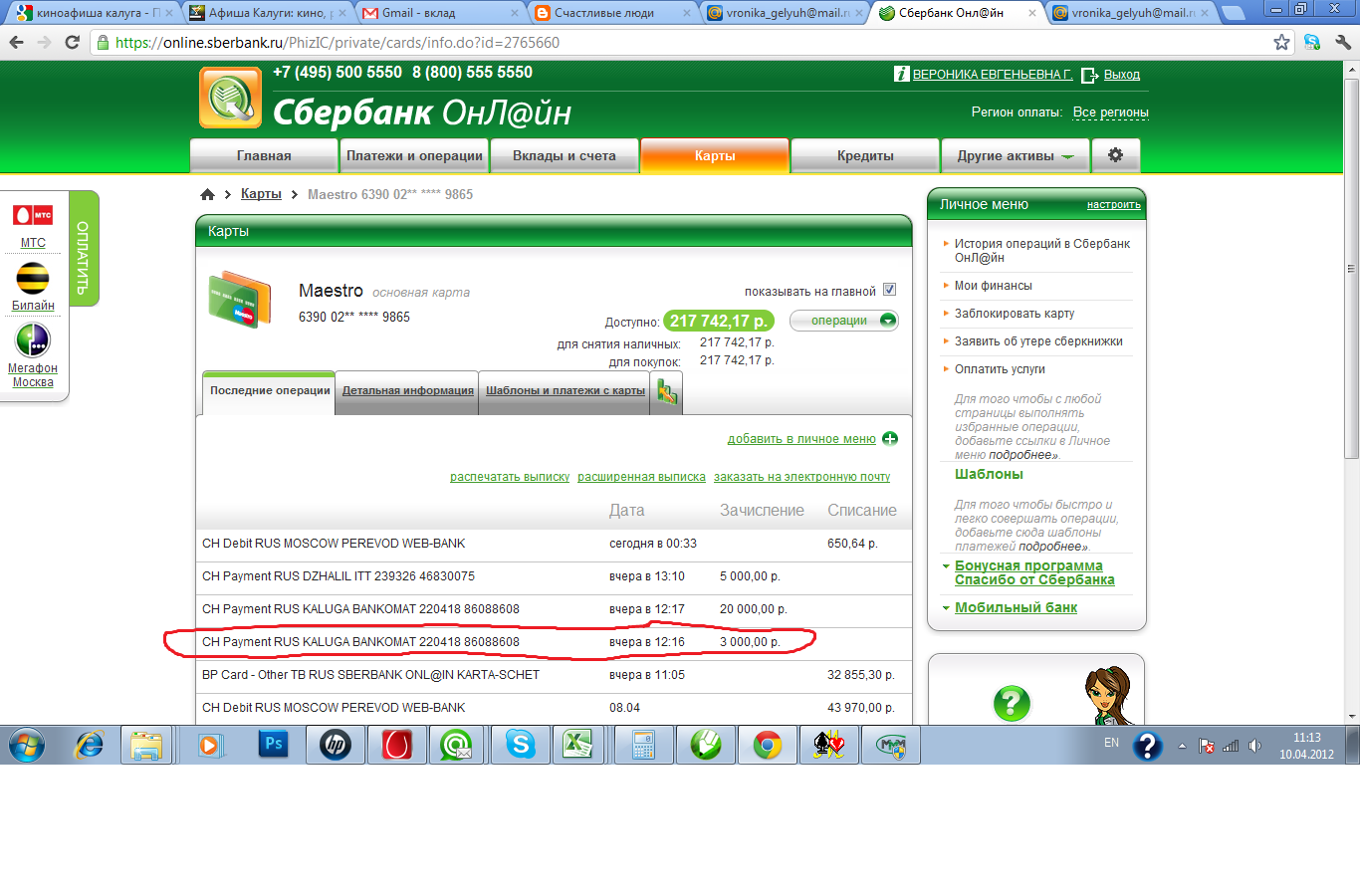Image resolution: width=1360 pixels, height=896 pixels.
Task: Click the assistant girl avatar
Action: tap(1107, 695)
